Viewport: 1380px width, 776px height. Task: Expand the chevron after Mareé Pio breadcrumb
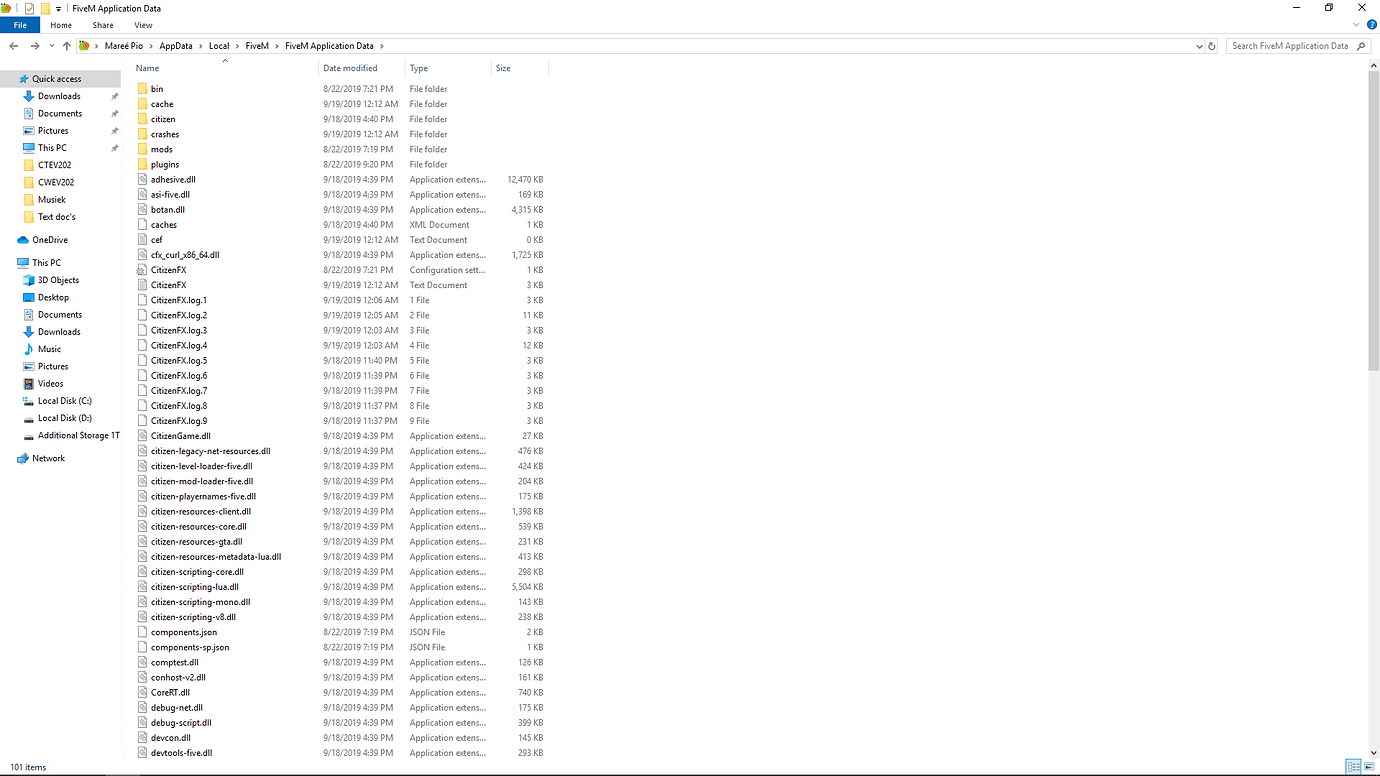(x=151, y=46)
